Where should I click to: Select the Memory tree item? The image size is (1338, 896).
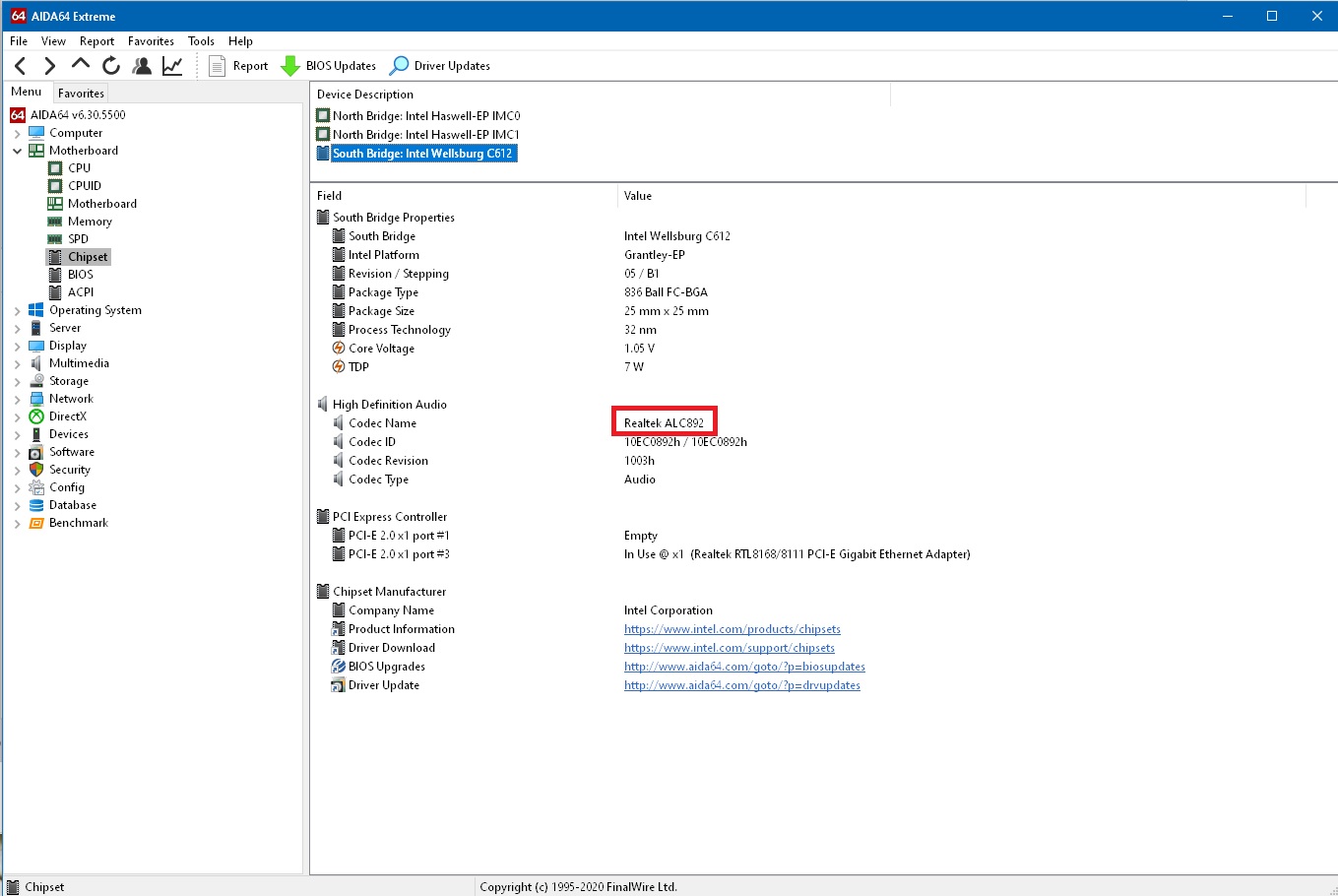90,222
